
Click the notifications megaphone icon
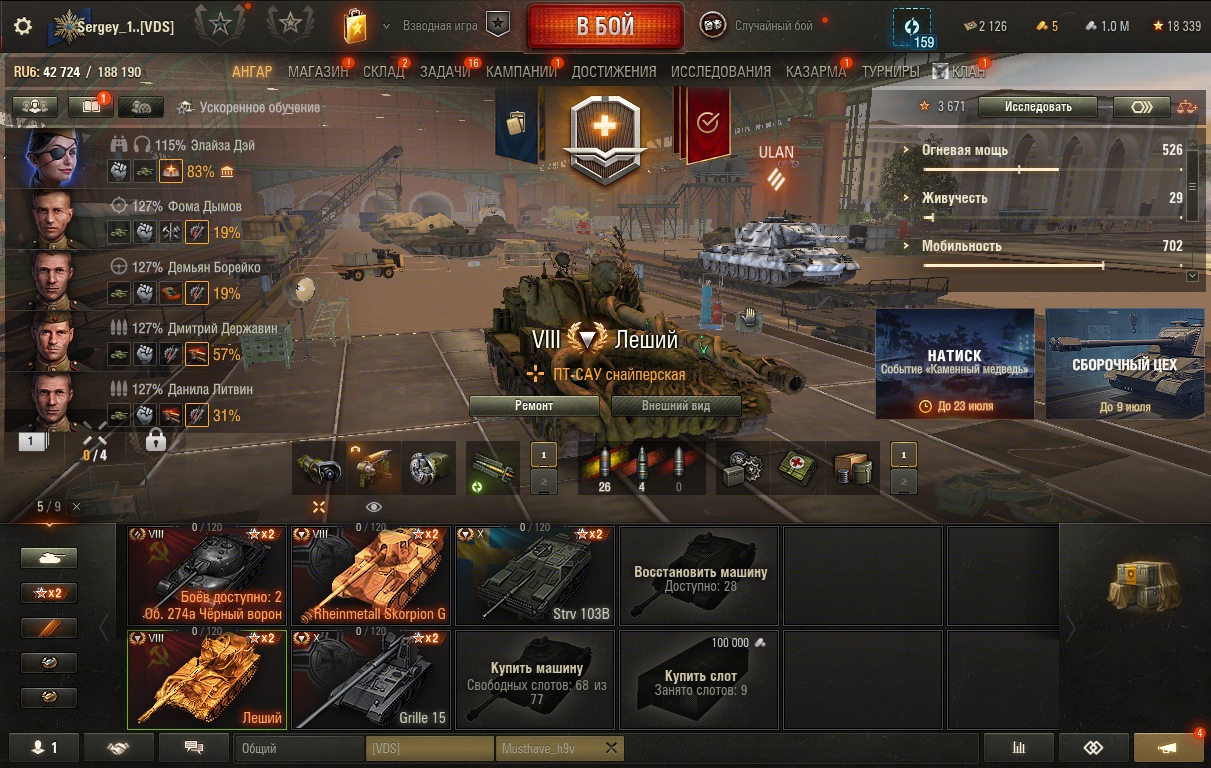coord(1168,748)
